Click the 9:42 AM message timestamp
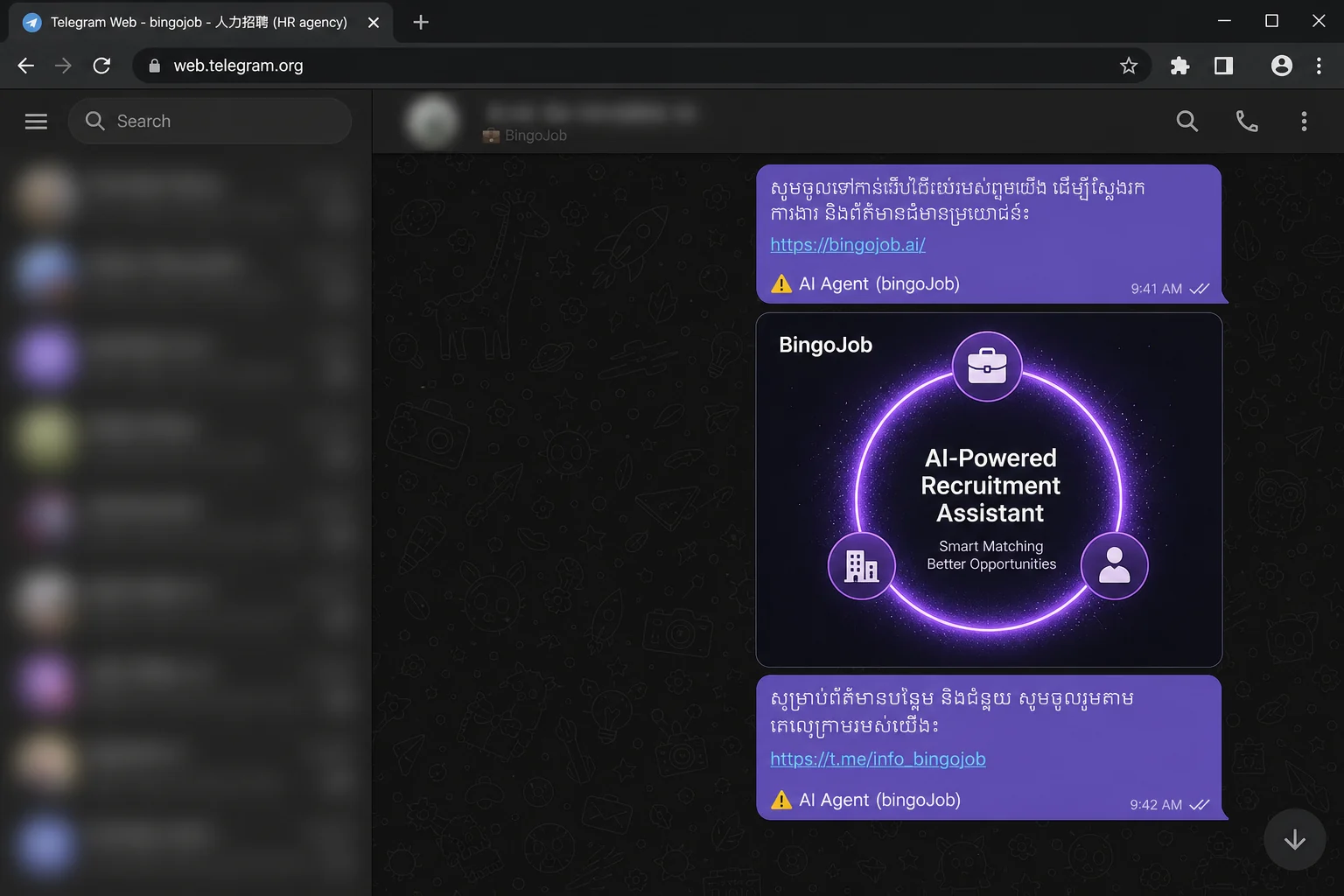This screenshot has height=896, width=1344. point(1156,805)
